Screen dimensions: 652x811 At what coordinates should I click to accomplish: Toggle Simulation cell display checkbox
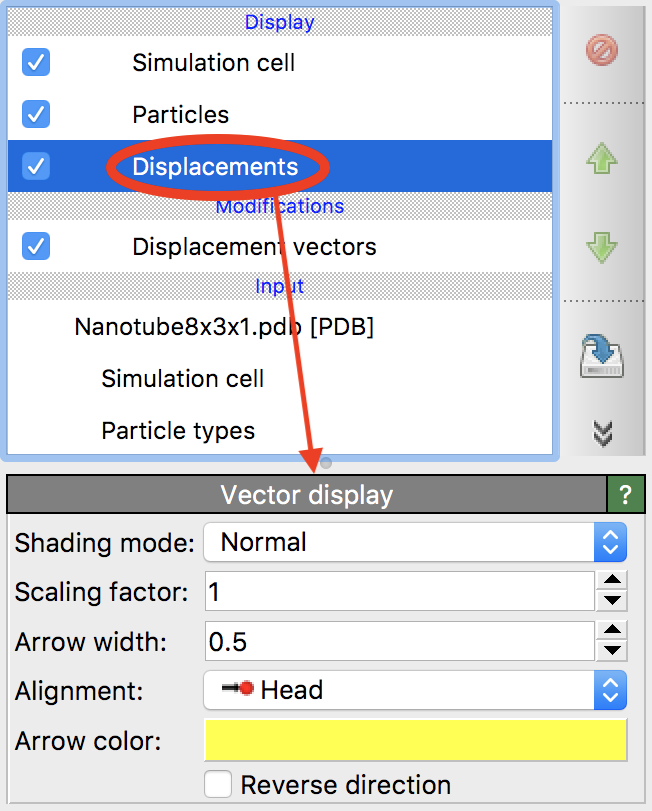click(36, 63)
